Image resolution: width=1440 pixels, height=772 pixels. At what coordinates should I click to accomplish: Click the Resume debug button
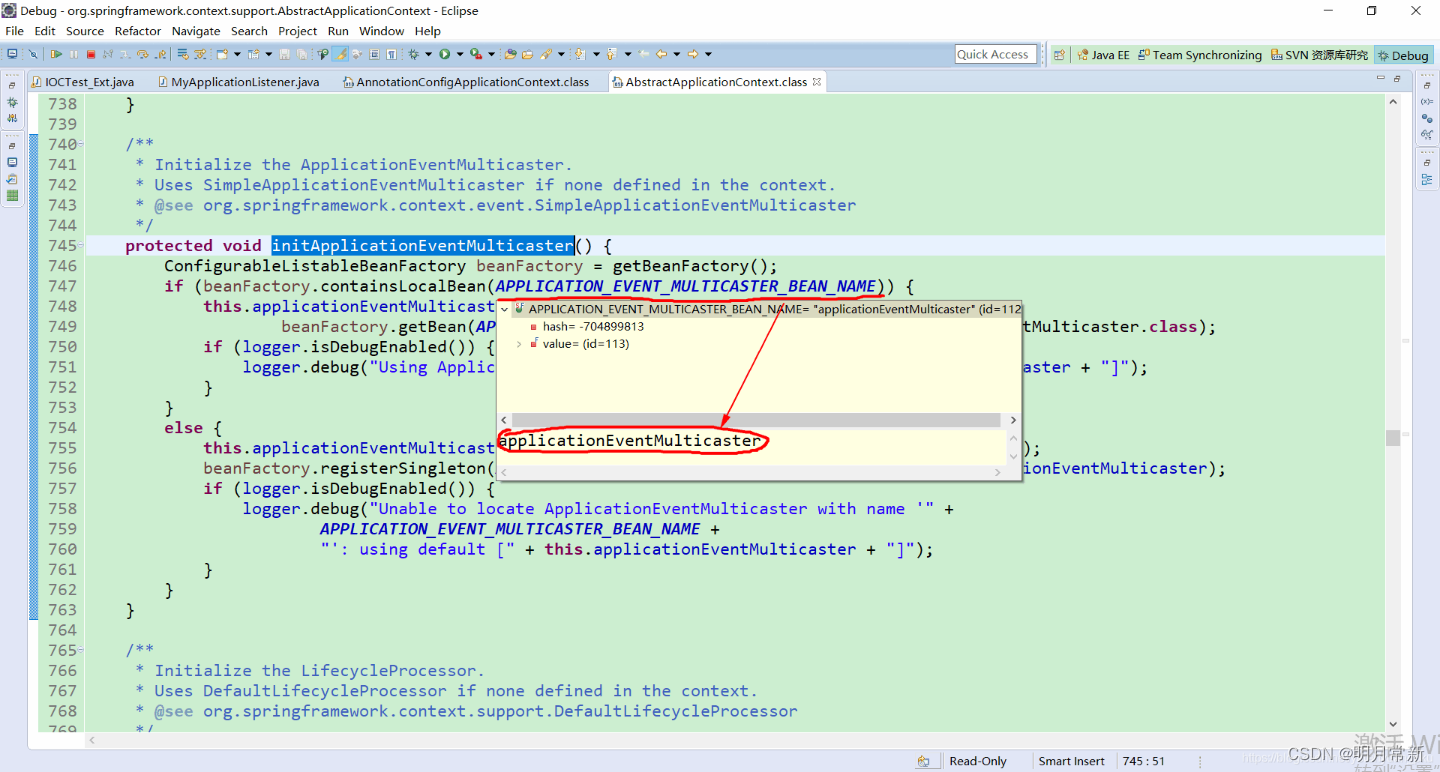pos(56,54)
